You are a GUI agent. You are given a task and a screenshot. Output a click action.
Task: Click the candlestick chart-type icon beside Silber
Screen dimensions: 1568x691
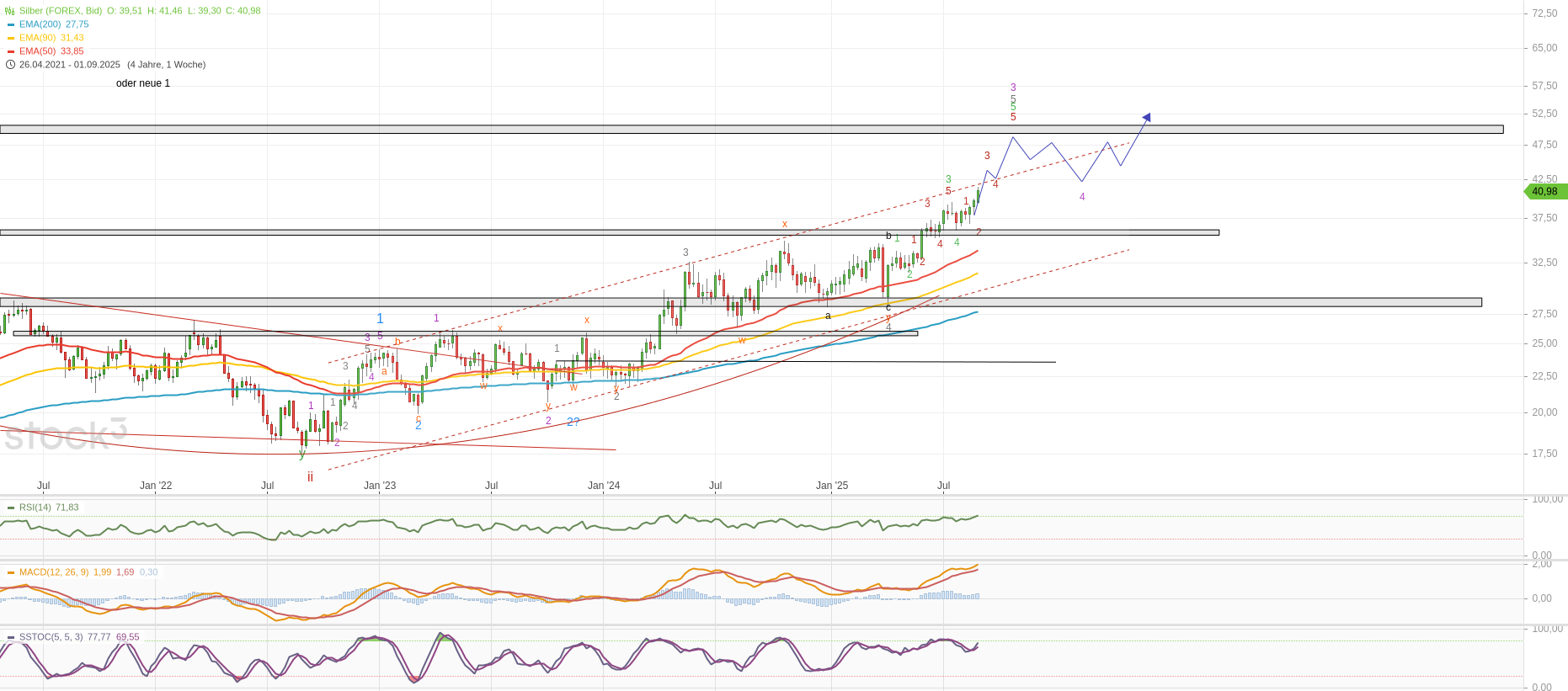point(10,11)
